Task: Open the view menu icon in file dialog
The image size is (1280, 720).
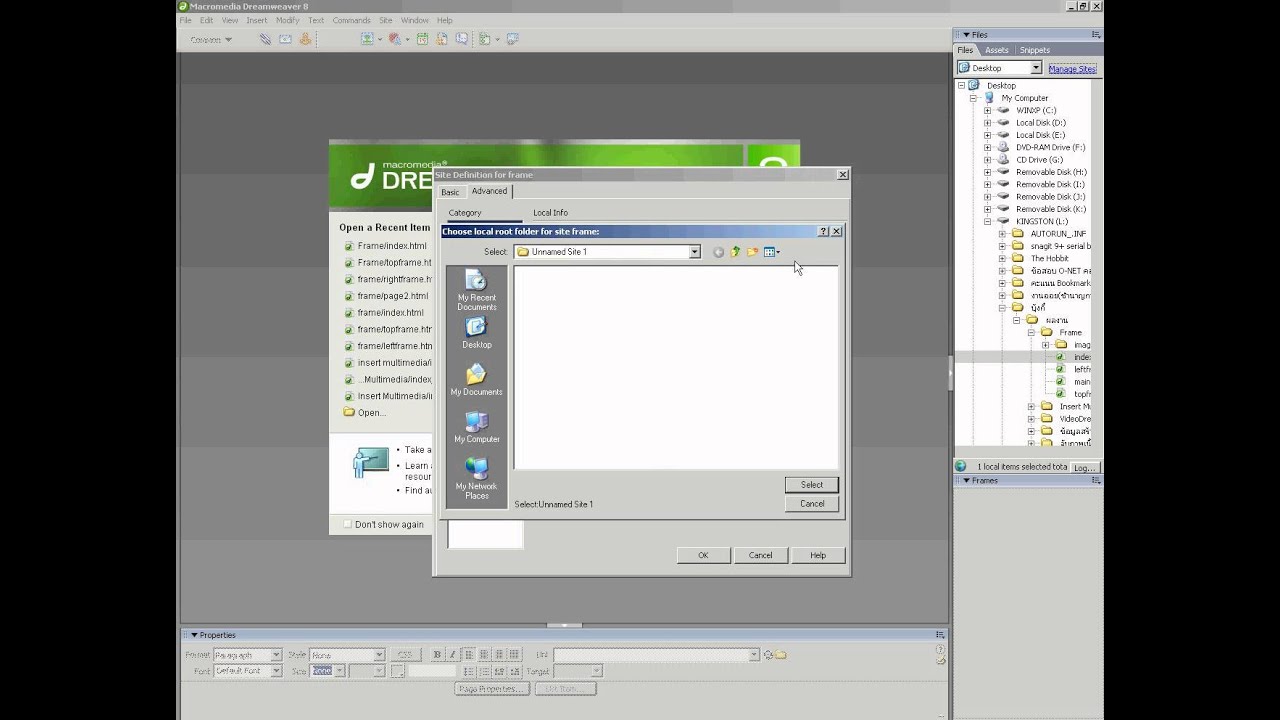Action: pos(771,252)
